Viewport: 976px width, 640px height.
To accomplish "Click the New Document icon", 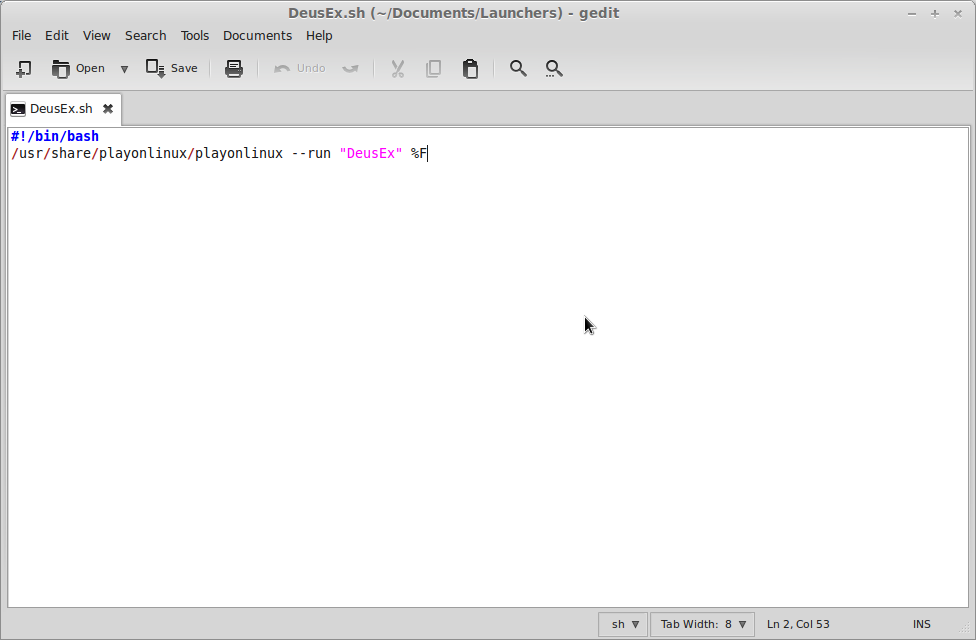I will tap(24, 68).
